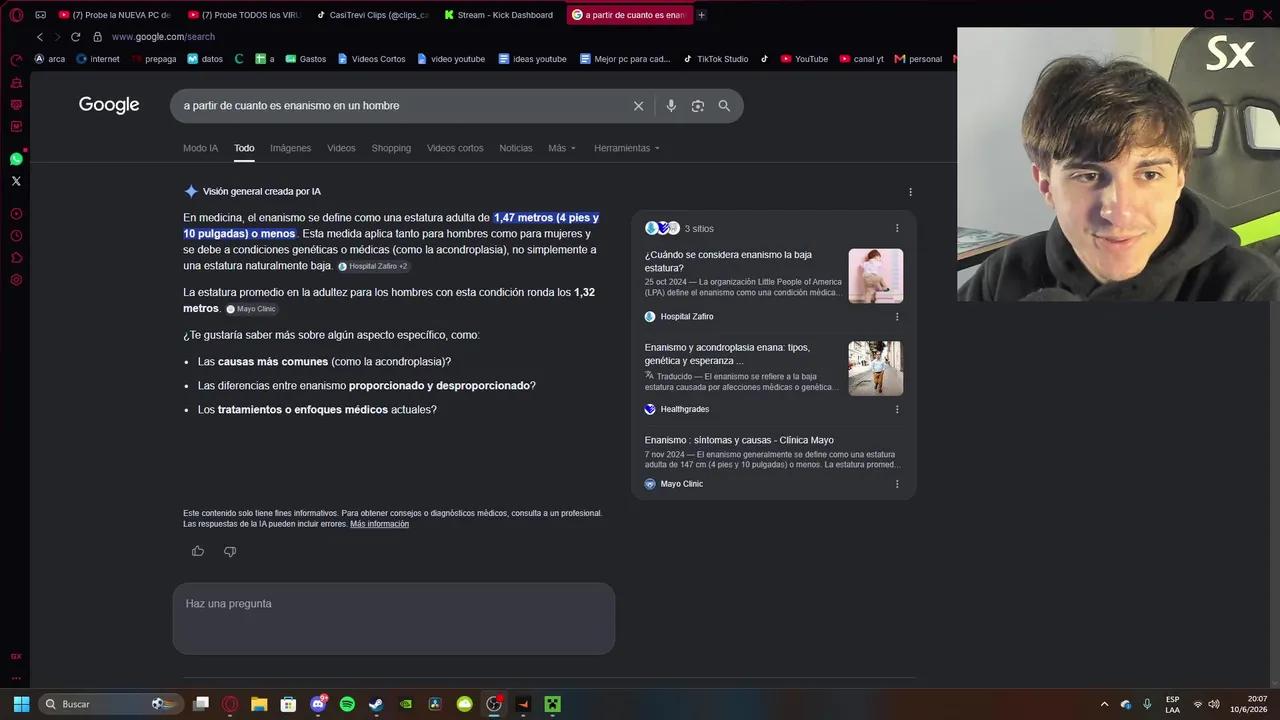Screen dimensions: 1280x720
Task: Expand the Herramientas dropdown
Action: pyautogui.click(x=627, y=148)
